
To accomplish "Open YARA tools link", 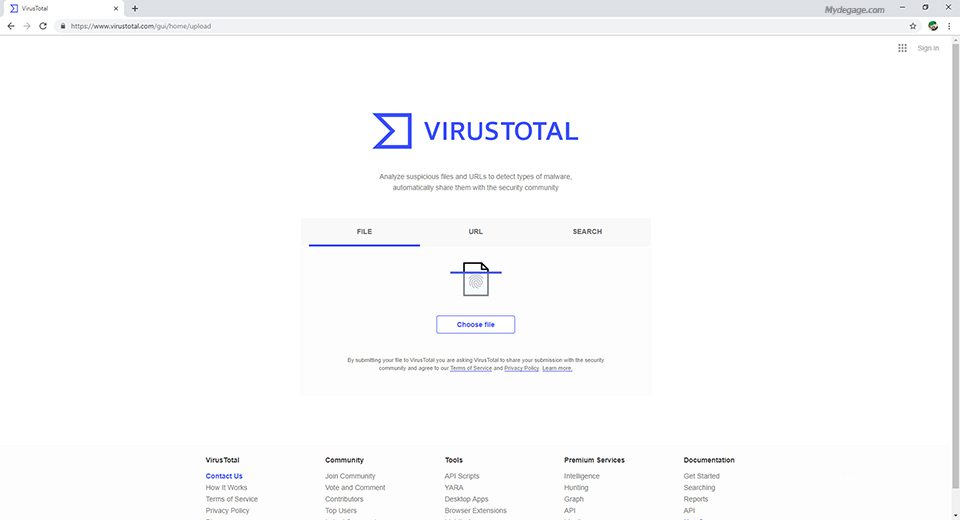I will [x=454, y=488].
